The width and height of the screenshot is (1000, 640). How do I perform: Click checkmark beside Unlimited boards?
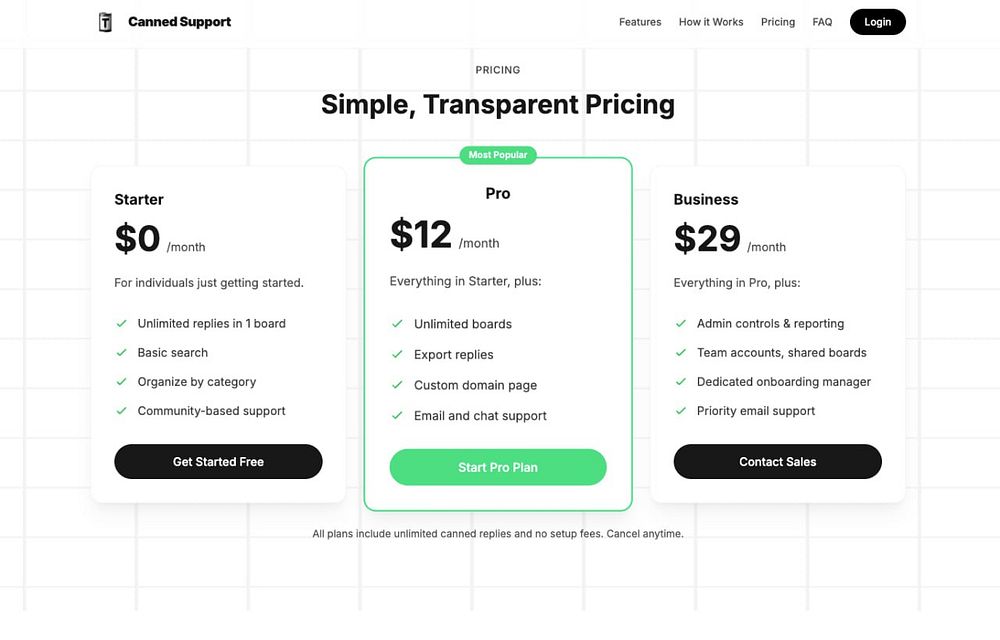tap(397, 324)
